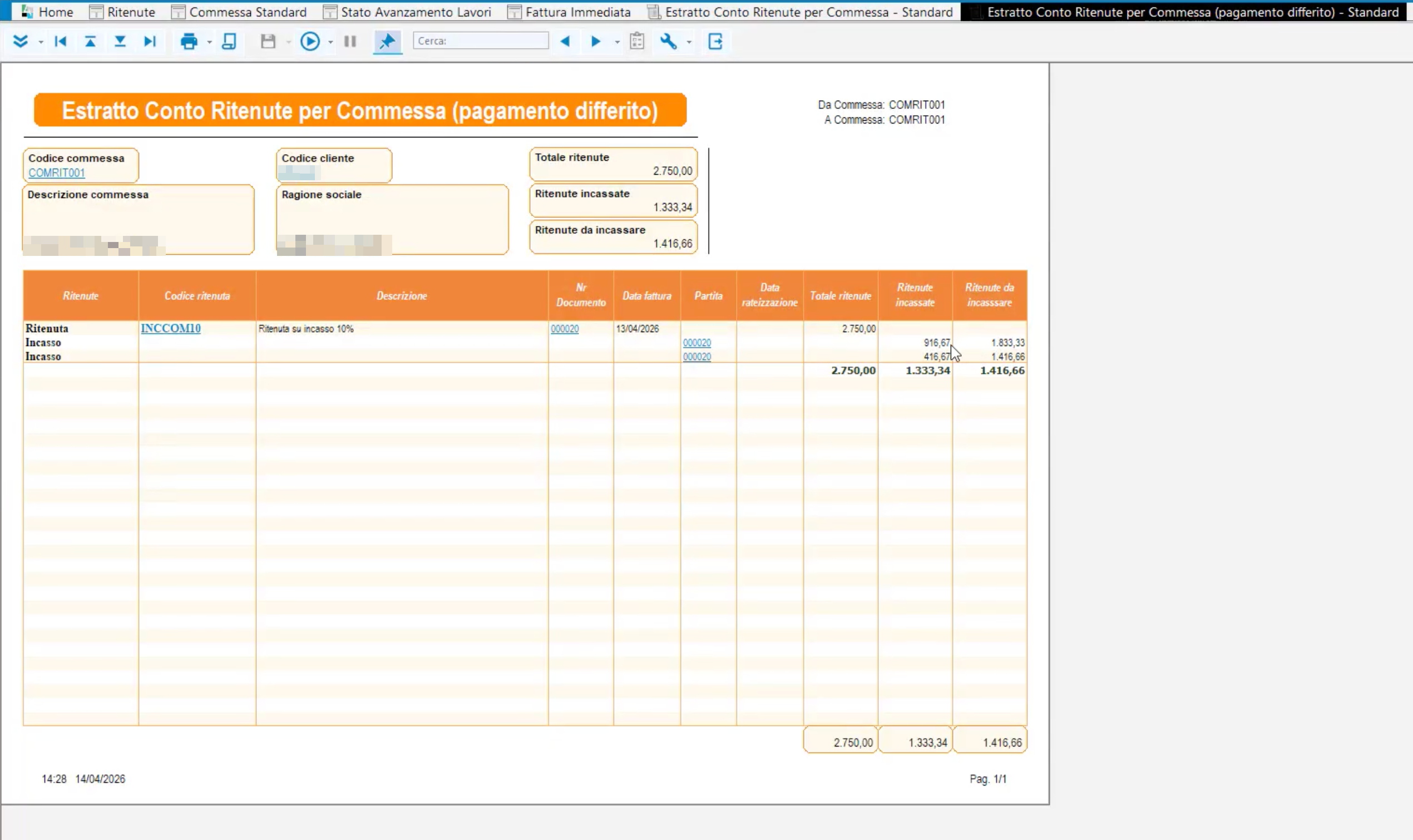Viewport: 1413px width, 840px height.
Task: Open document number 000020 link in Nr Documento
Action: coord(565,329)
